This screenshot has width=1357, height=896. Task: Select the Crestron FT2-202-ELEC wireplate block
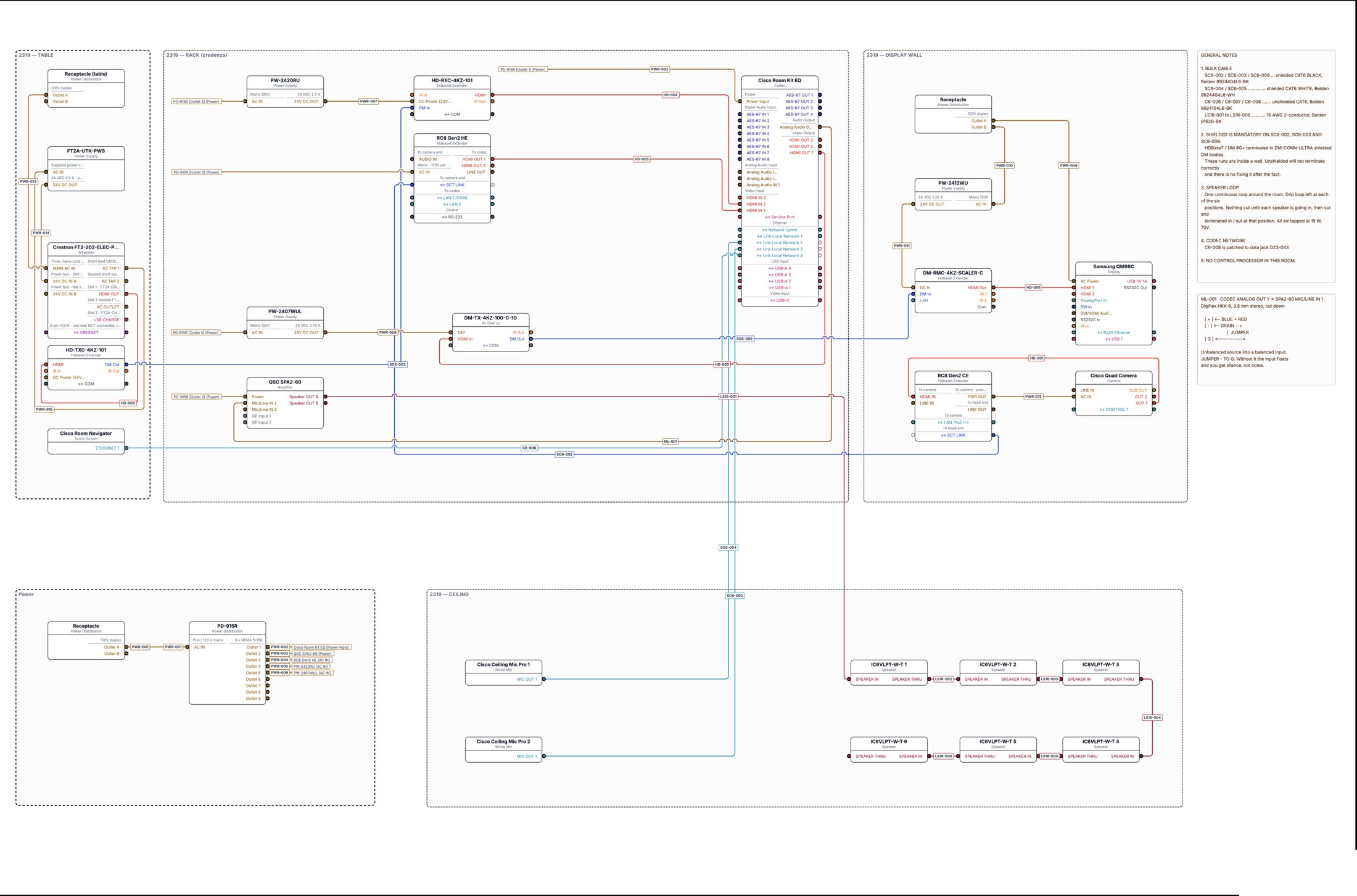click(x=86, y=290)
